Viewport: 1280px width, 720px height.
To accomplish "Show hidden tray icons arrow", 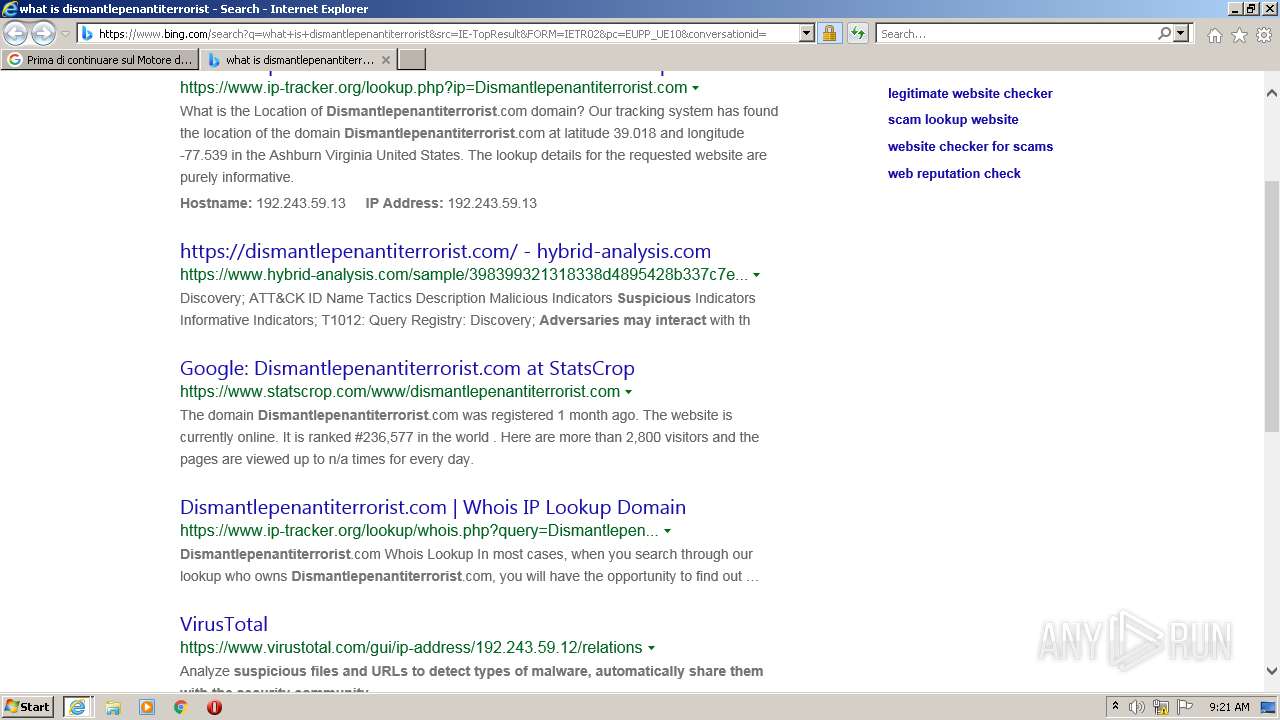I will point(1115,707).
